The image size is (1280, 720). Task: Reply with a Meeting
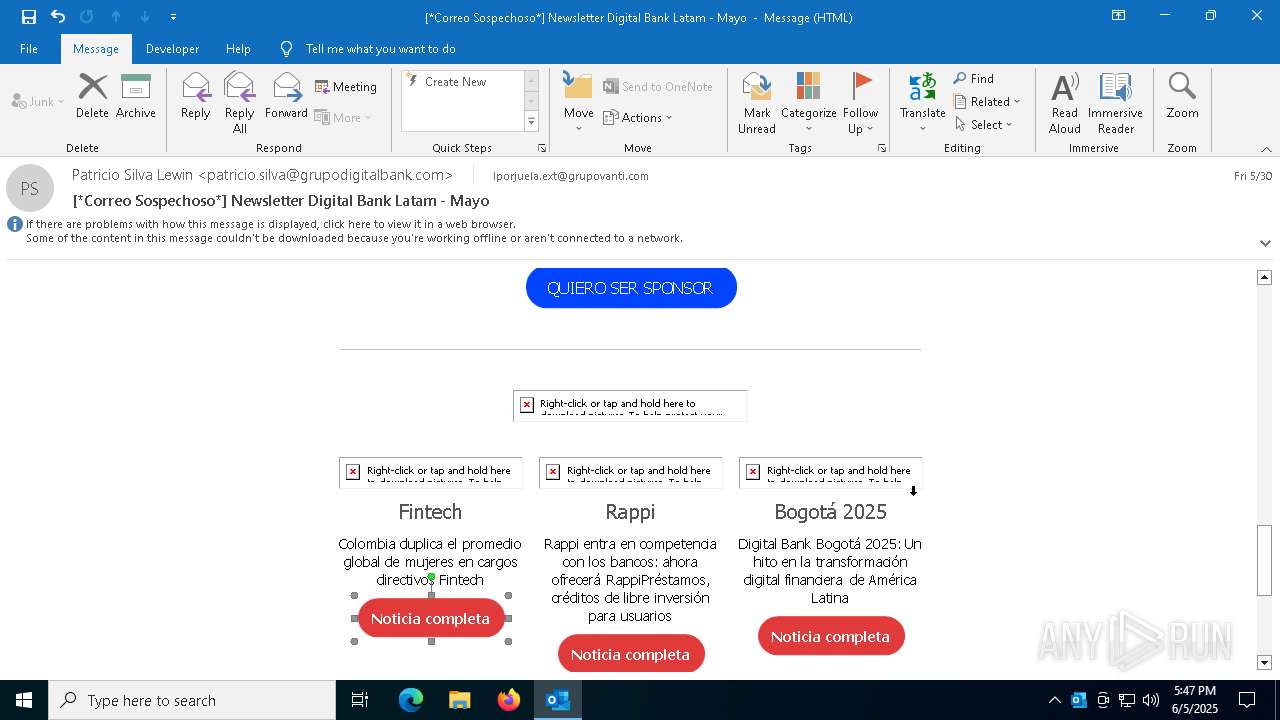pos(346,87)
